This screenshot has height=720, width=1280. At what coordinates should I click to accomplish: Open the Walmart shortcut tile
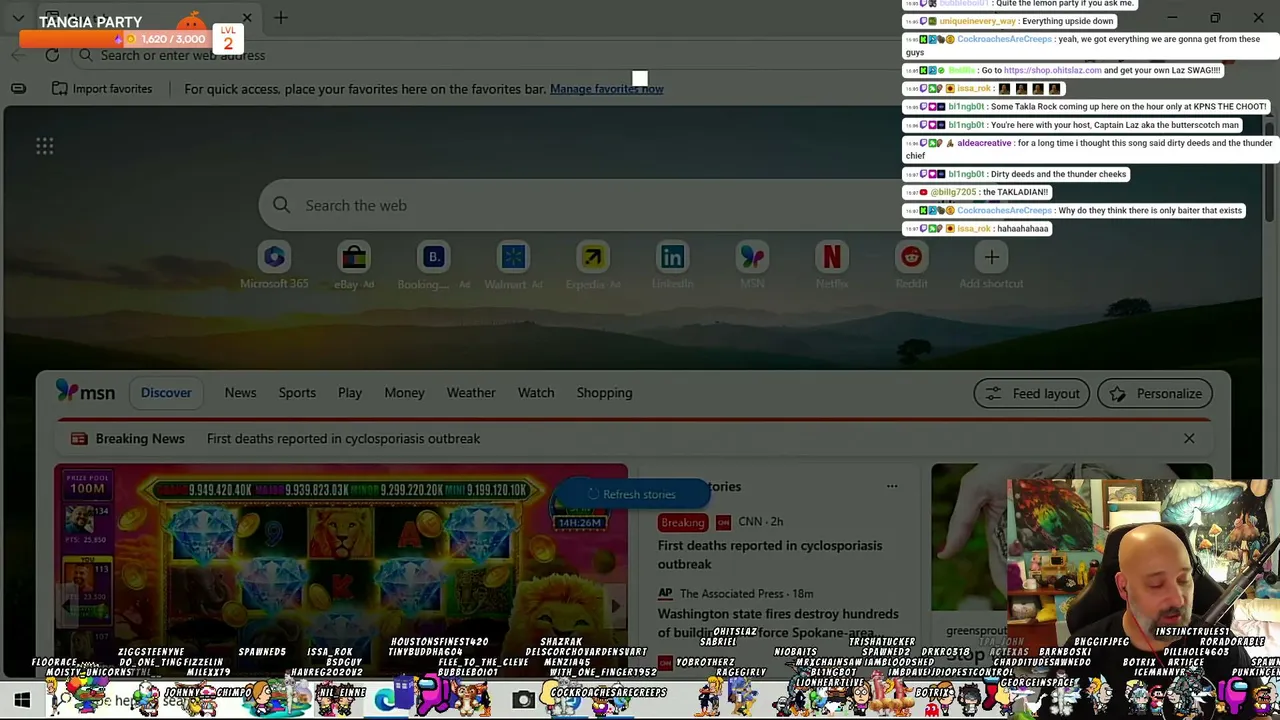(513, 266)
